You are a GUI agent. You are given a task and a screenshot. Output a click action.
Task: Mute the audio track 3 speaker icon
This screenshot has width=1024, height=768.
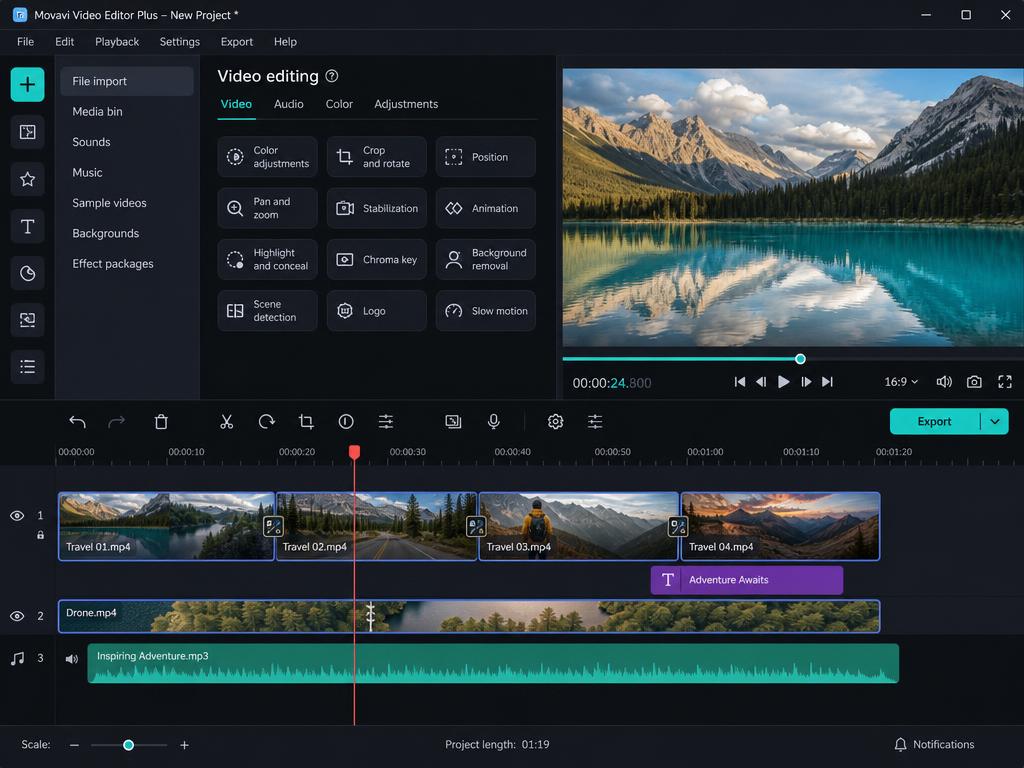[x=71, y=659]
